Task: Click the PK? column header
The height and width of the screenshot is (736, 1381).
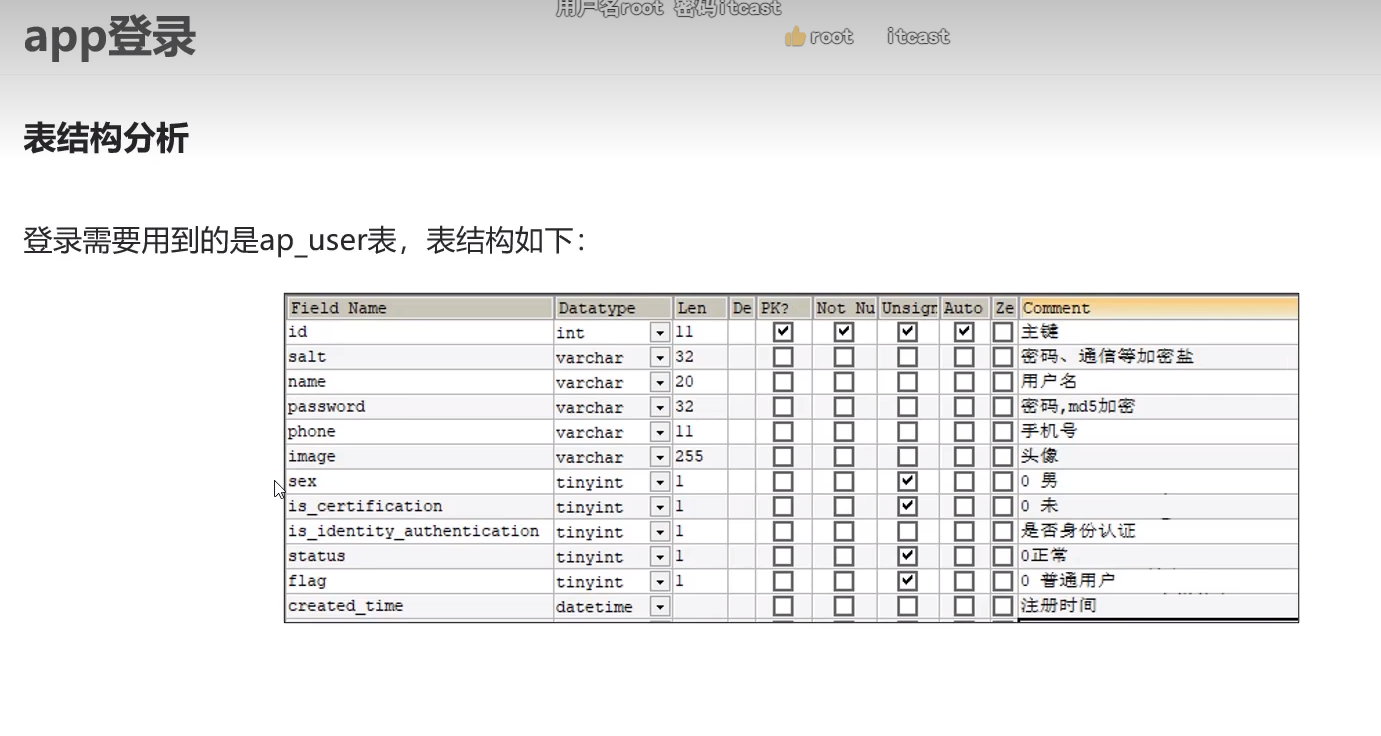Action: pos(783,308)
